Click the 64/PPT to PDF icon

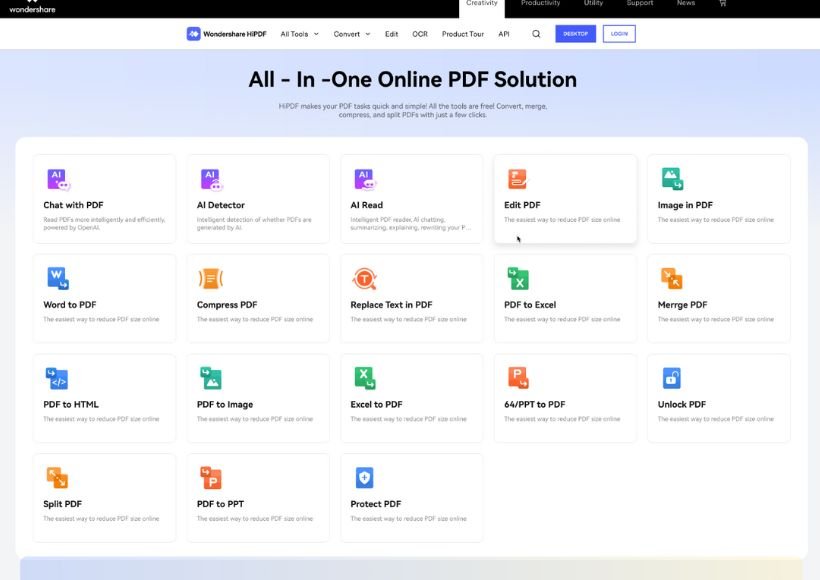(x=518, y=378)
